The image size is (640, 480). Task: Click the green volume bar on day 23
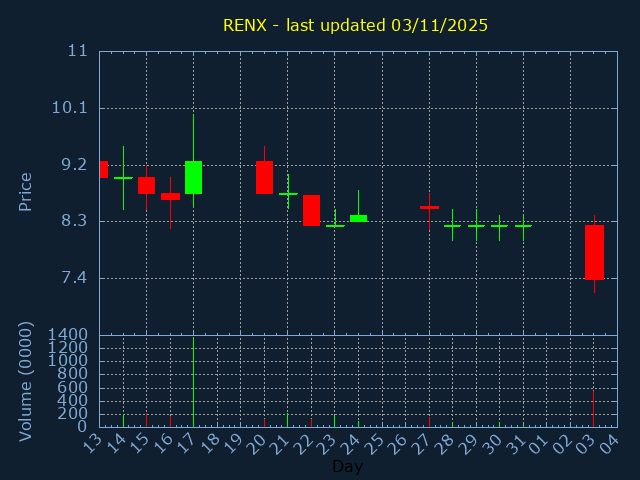tap(335, 421)
